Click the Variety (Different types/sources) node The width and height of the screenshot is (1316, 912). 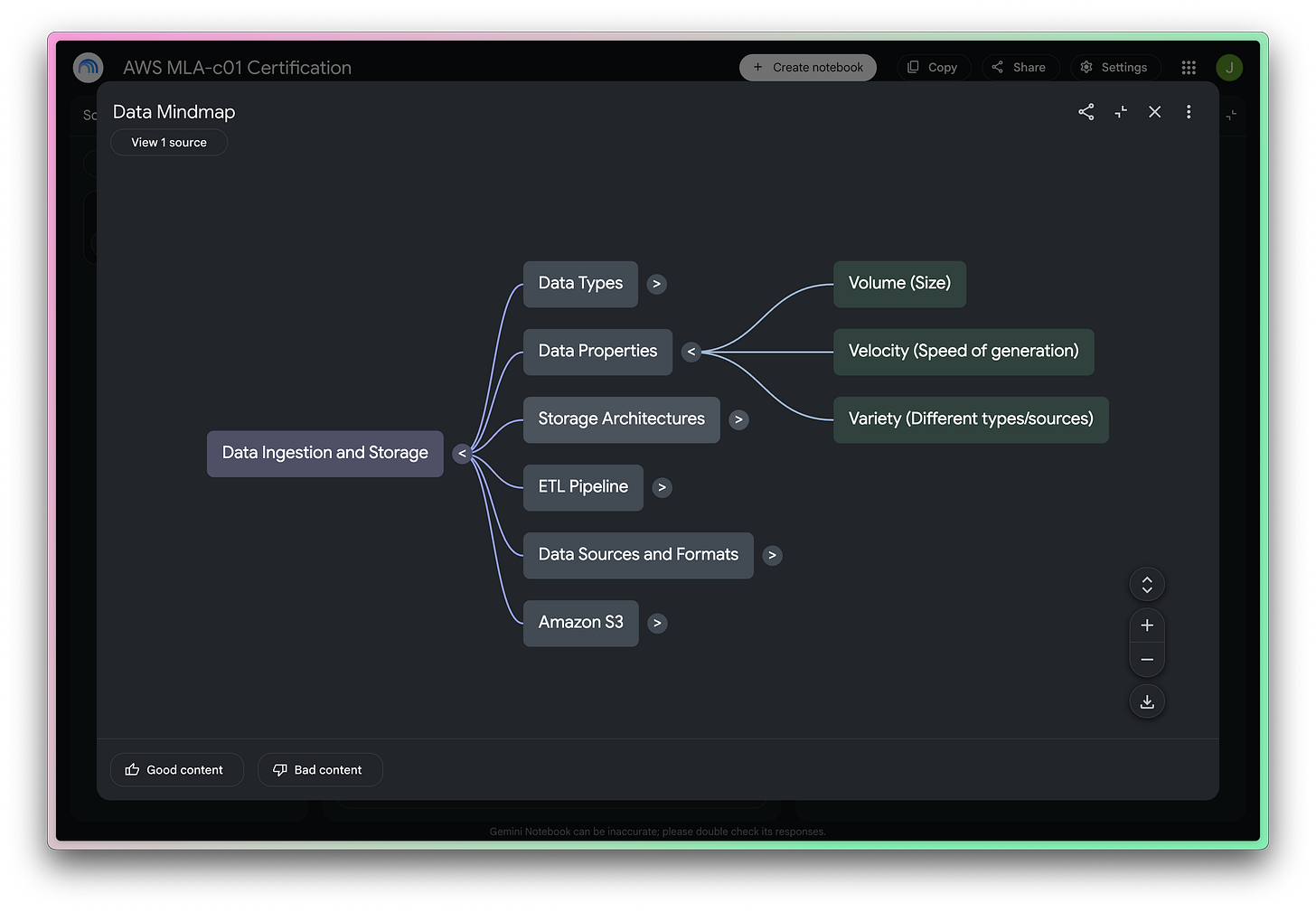tap(971, 419)
